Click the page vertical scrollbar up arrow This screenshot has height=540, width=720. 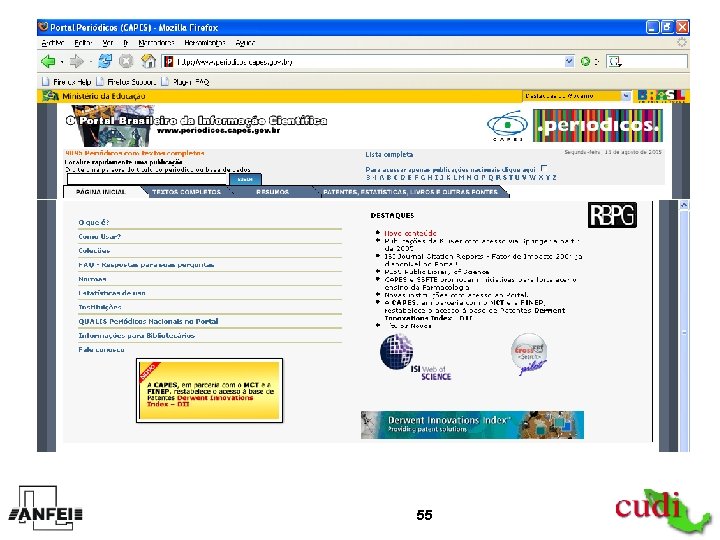point(684,205)
